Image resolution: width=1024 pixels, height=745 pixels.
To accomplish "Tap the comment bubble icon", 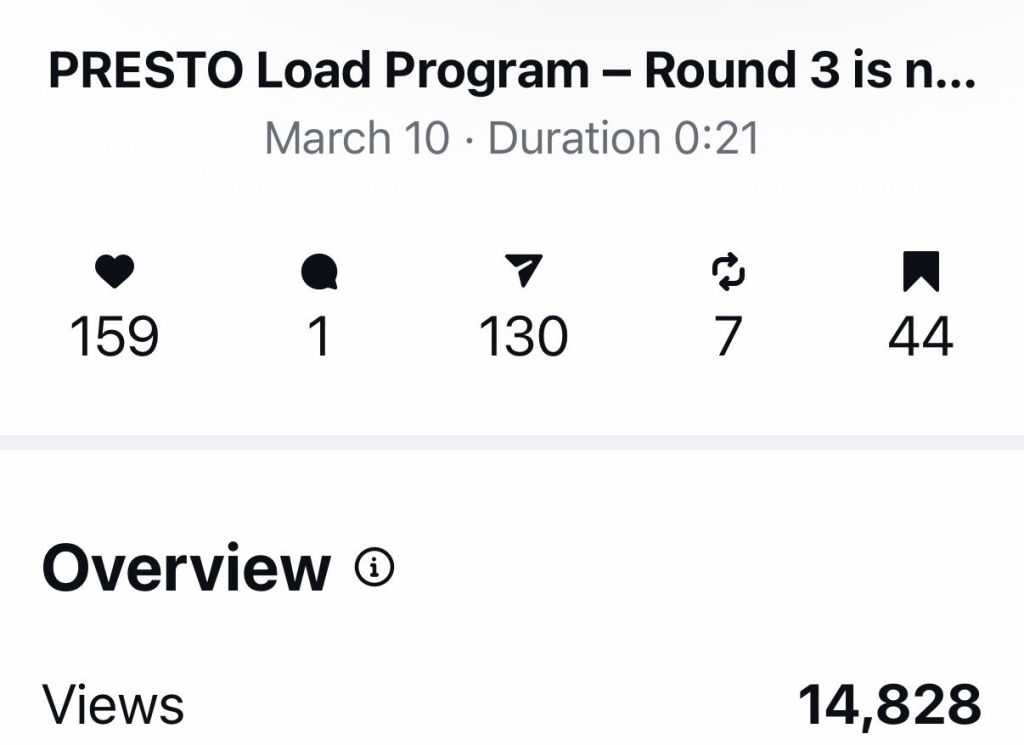I will [x=319, y=272].
